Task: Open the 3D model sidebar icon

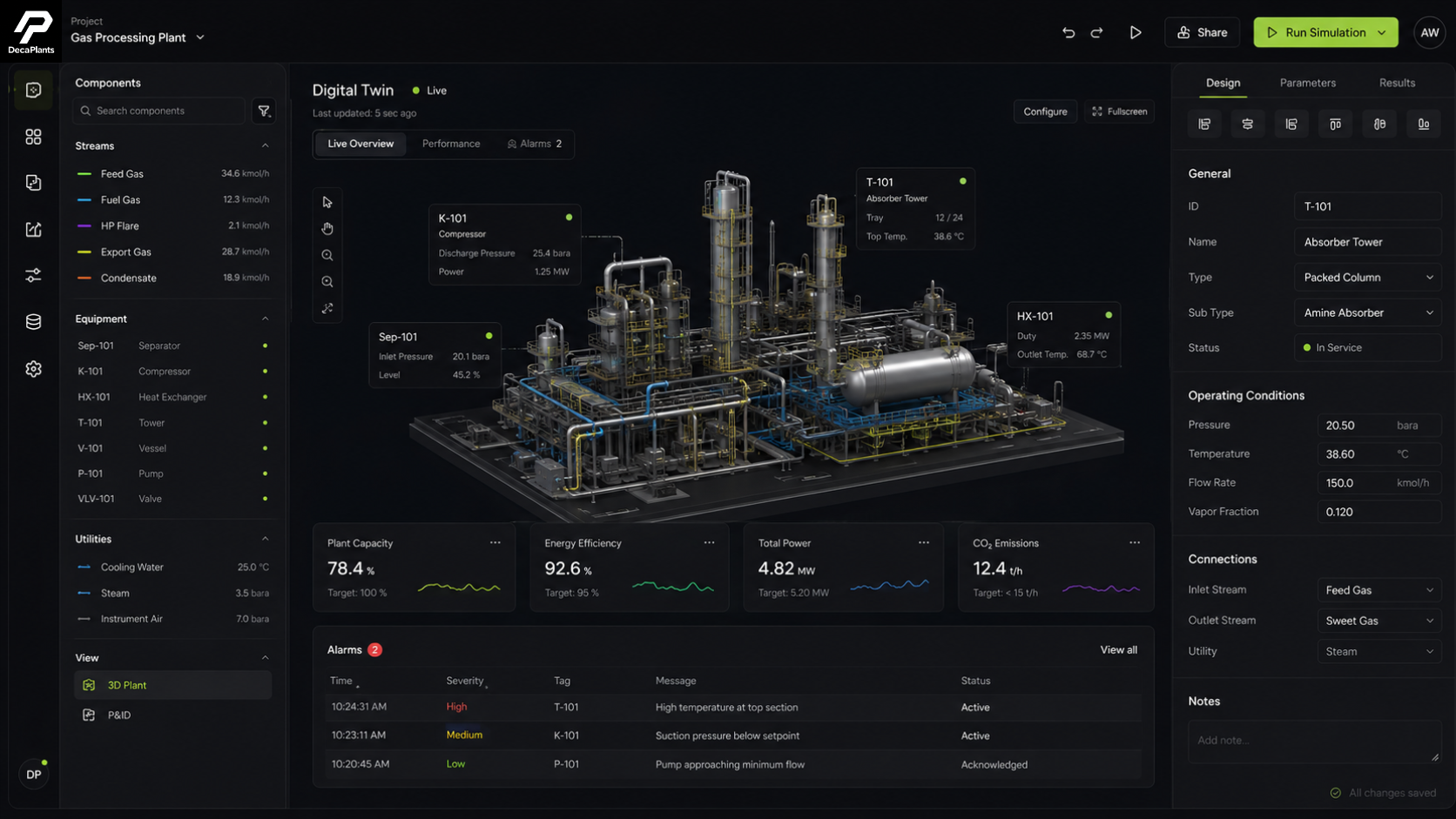Action: click(x=33, y=91)
